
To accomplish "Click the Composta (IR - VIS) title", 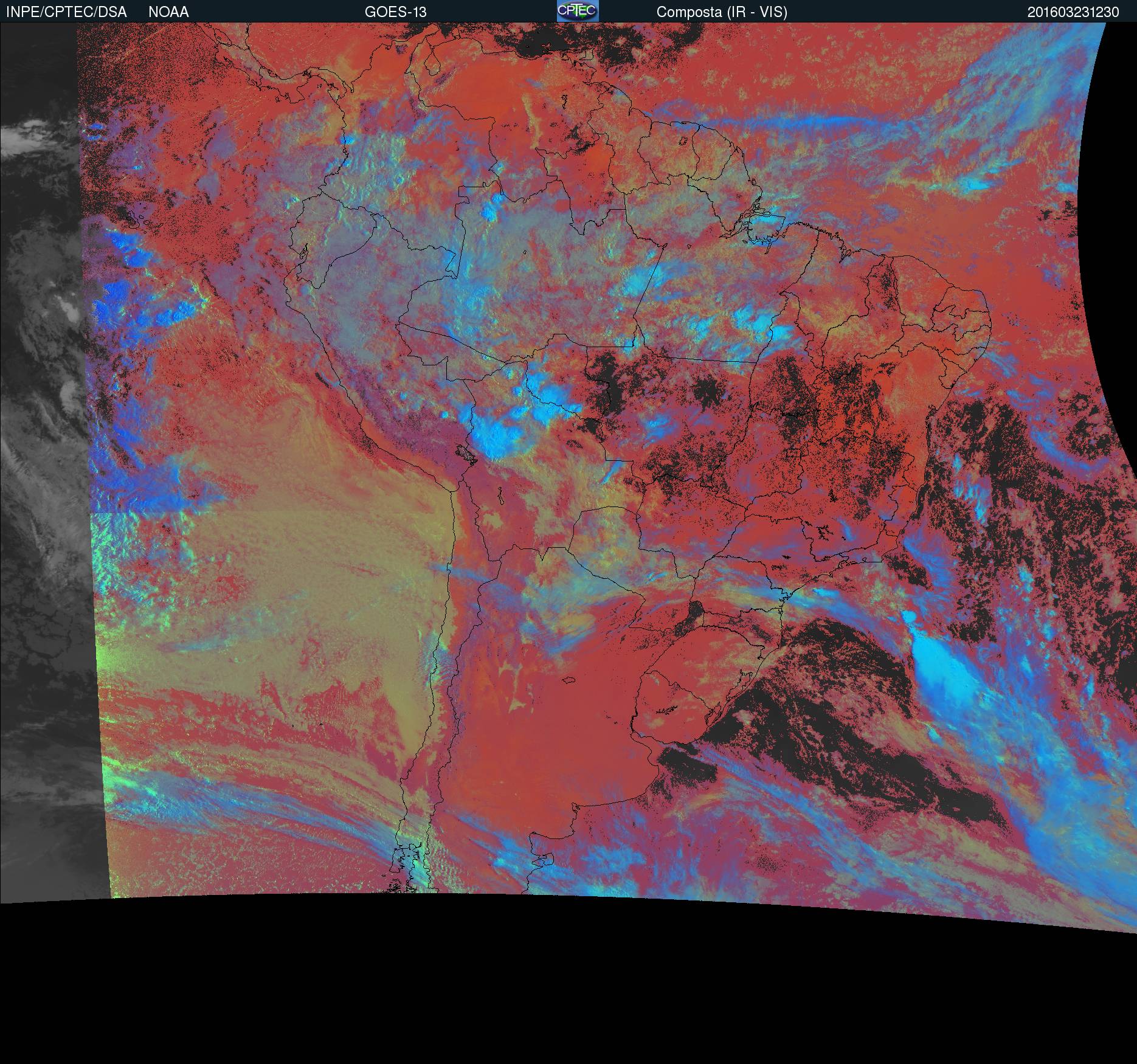I will tap(722, 12).
